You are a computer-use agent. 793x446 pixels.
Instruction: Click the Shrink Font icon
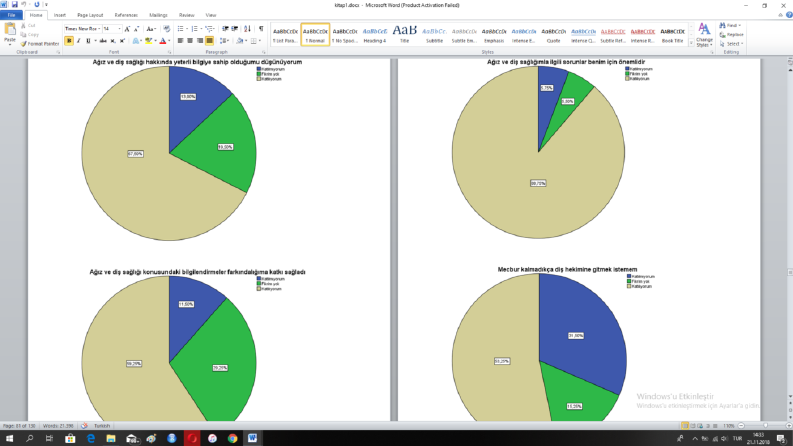pos(136,29)
